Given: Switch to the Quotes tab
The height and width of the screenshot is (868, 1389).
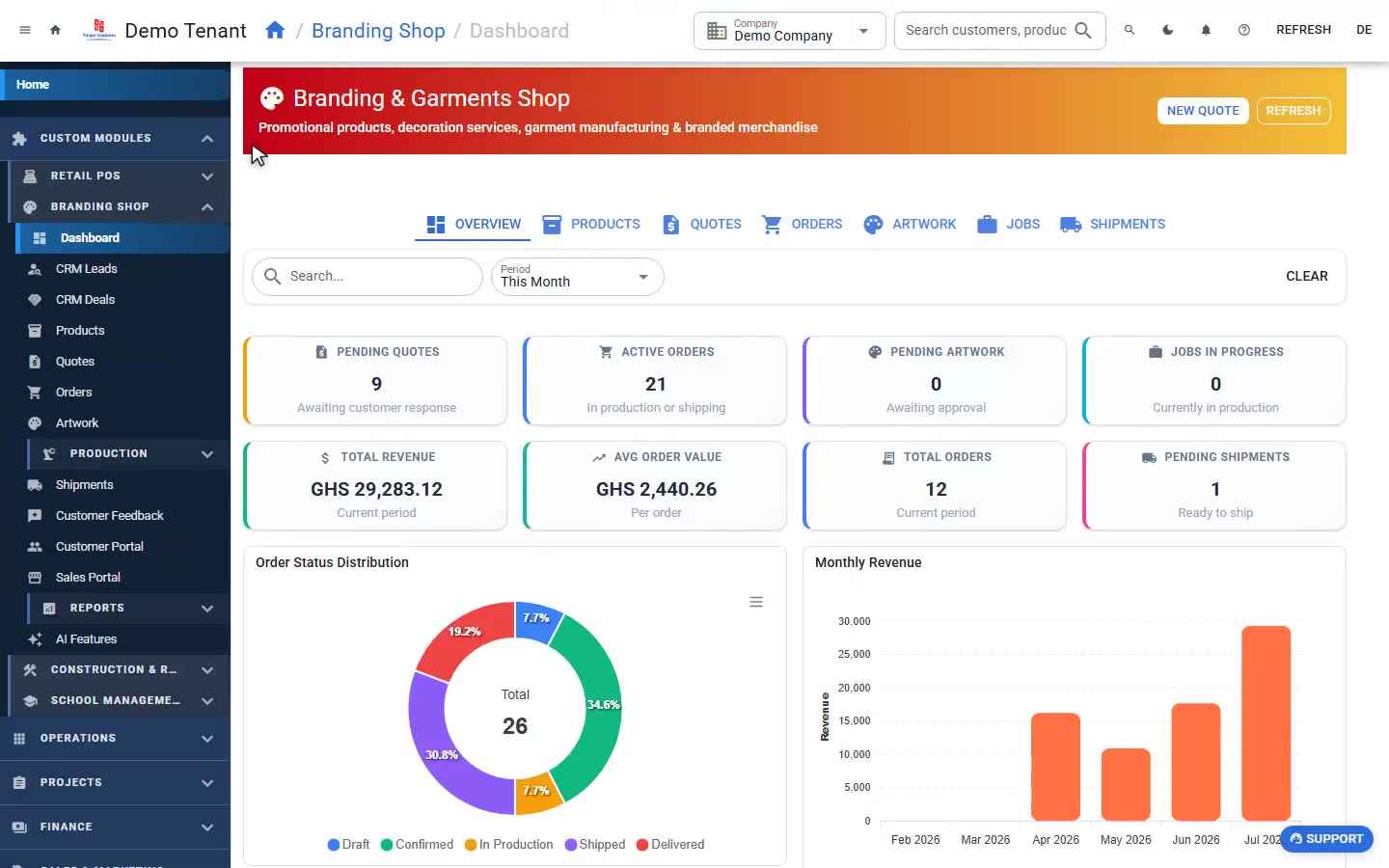Looking at the screenshot, I should point(702,225).
